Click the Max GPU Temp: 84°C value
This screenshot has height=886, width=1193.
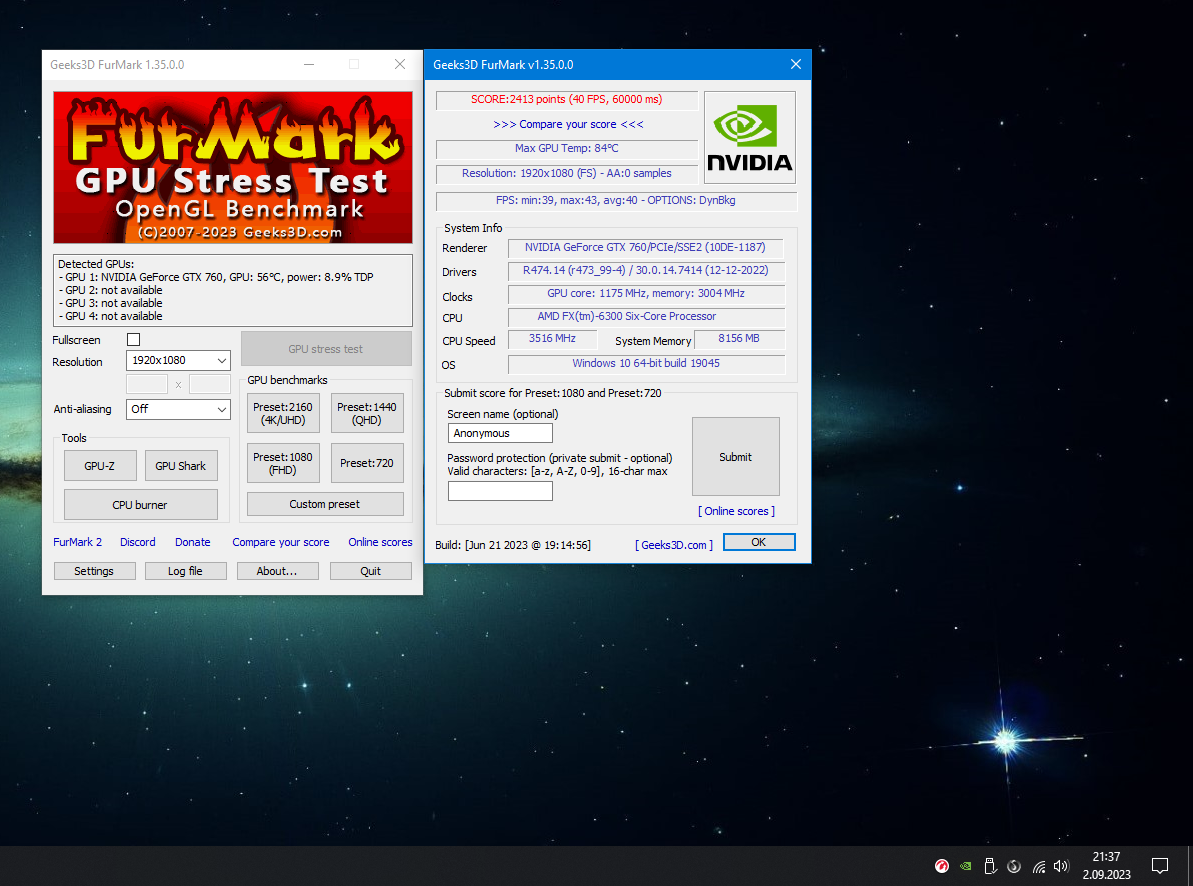567,148
